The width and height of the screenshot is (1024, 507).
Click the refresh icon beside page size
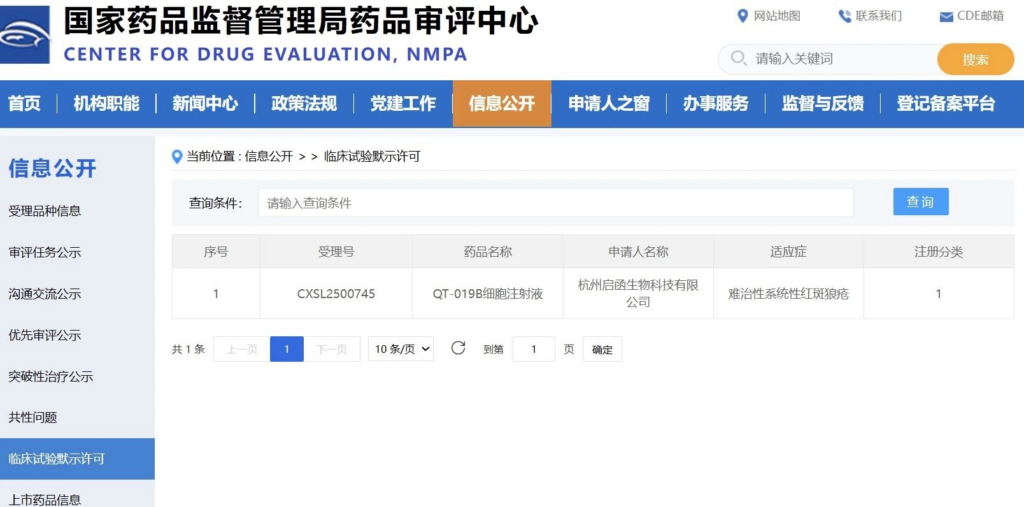pyautogui.click(x=458, y=348)
